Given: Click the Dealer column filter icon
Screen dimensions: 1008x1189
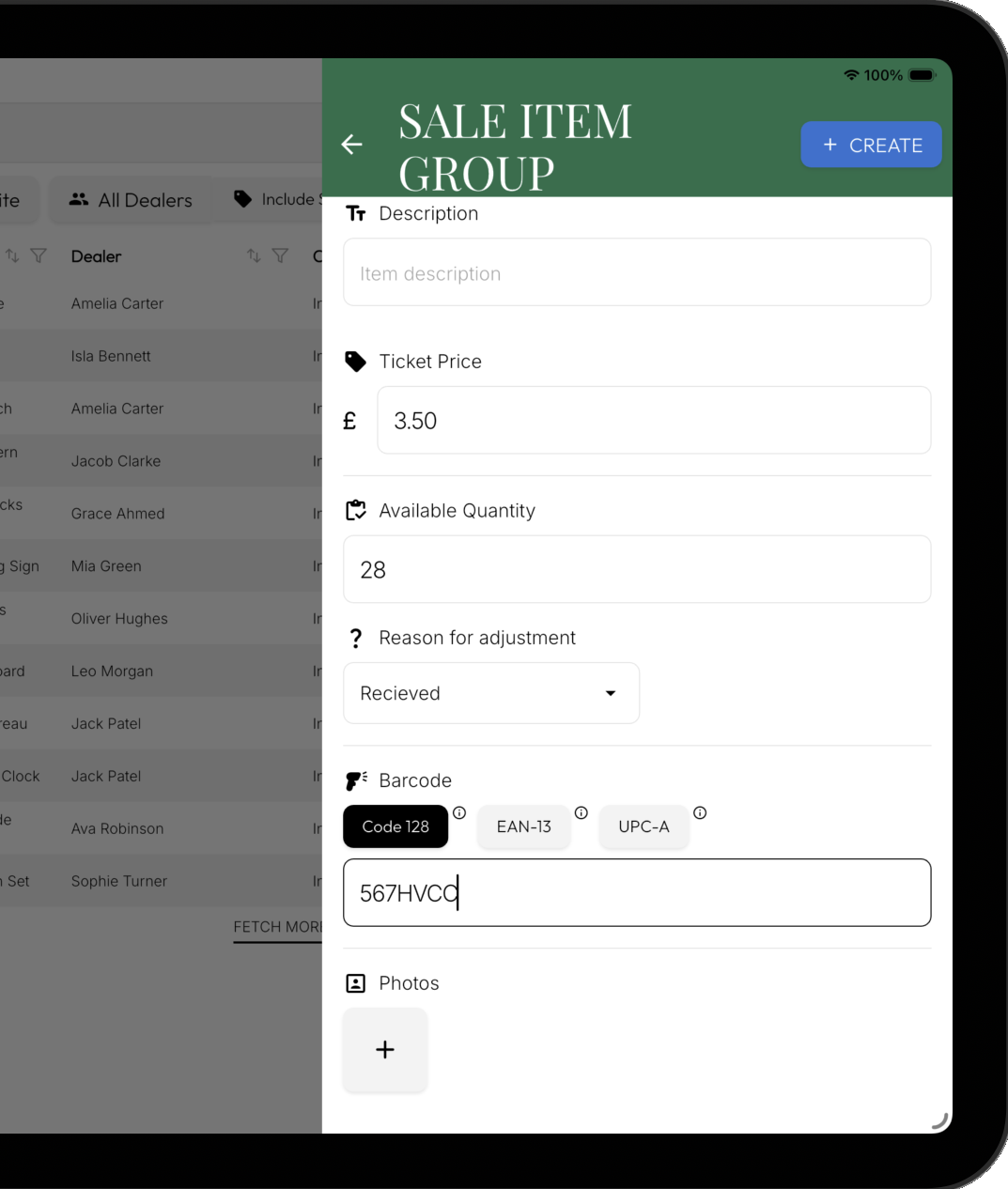Looking at the screenshot, I should (280, 255).
